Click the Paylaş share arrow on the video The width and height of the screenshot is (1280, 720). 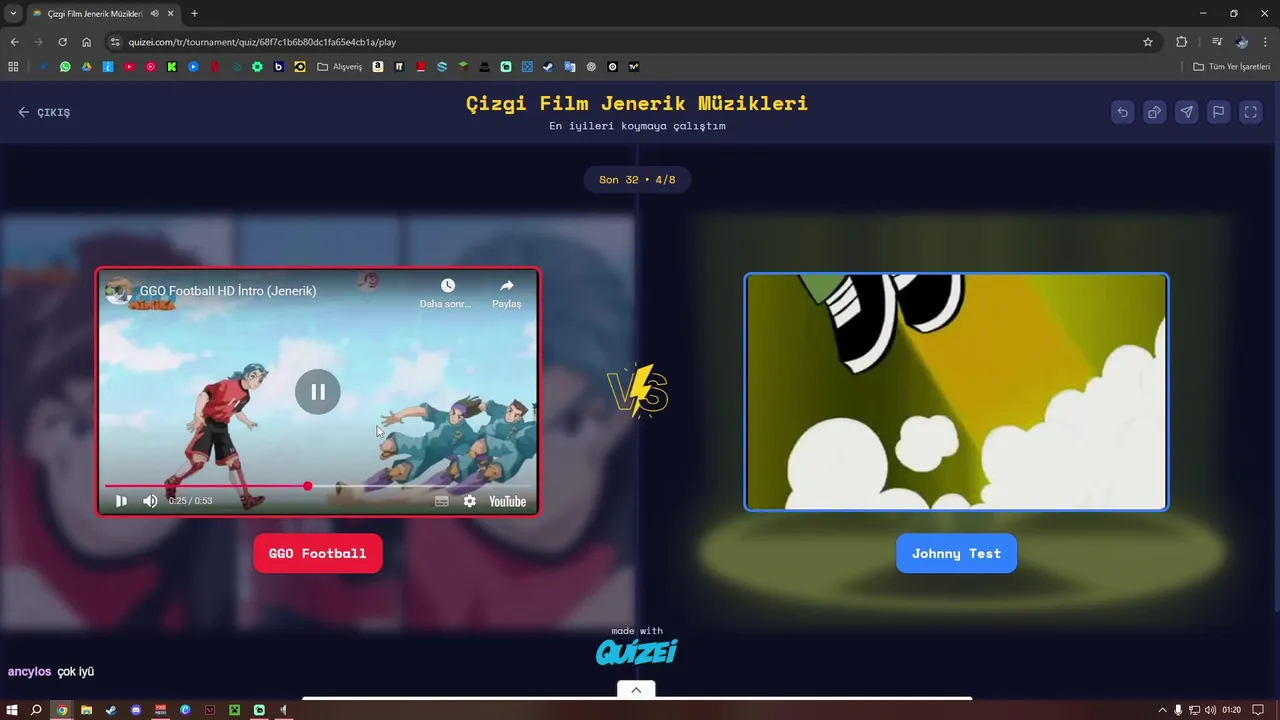coord(506,292)
